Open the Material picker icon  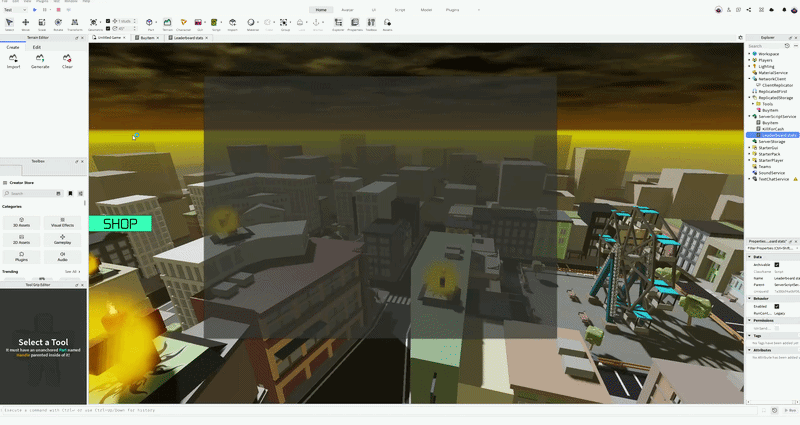click(x=251, y=24)
